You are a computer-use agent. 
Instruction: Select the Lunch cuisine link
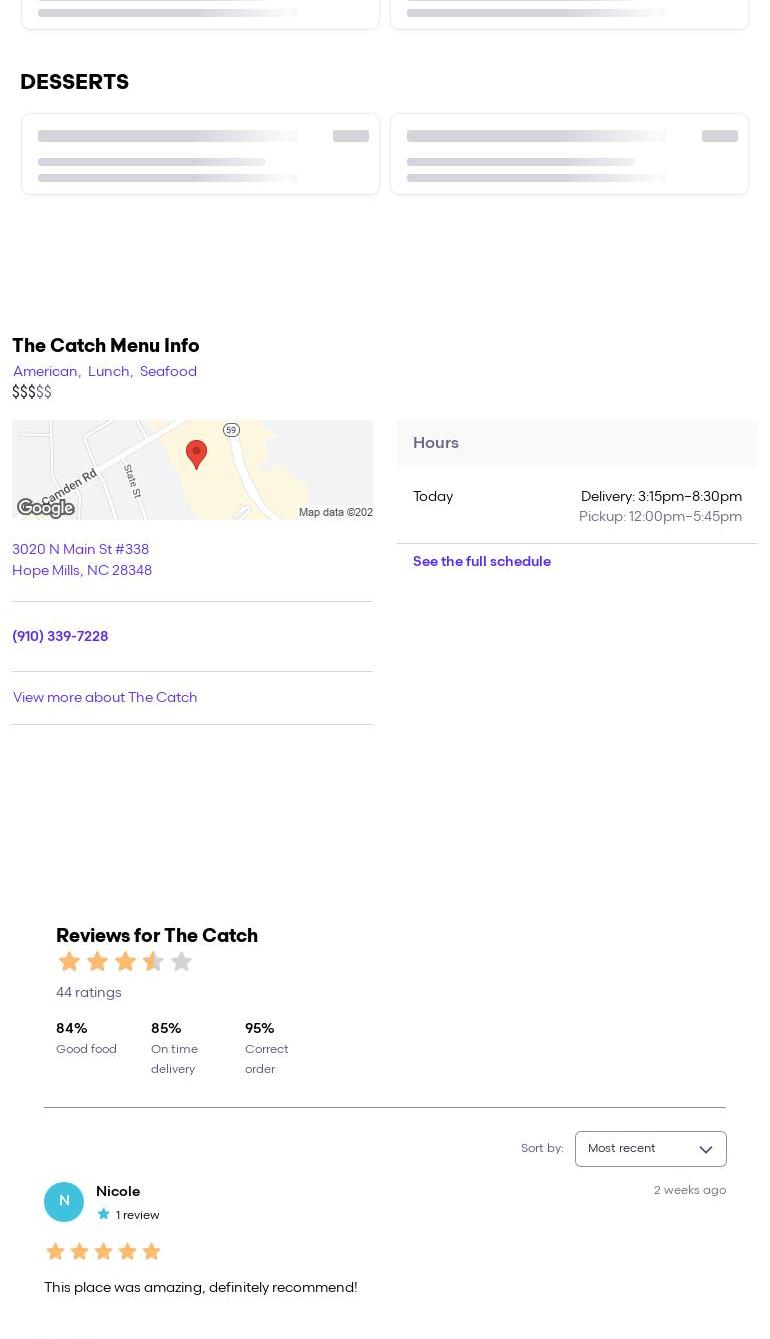point(108,372)
